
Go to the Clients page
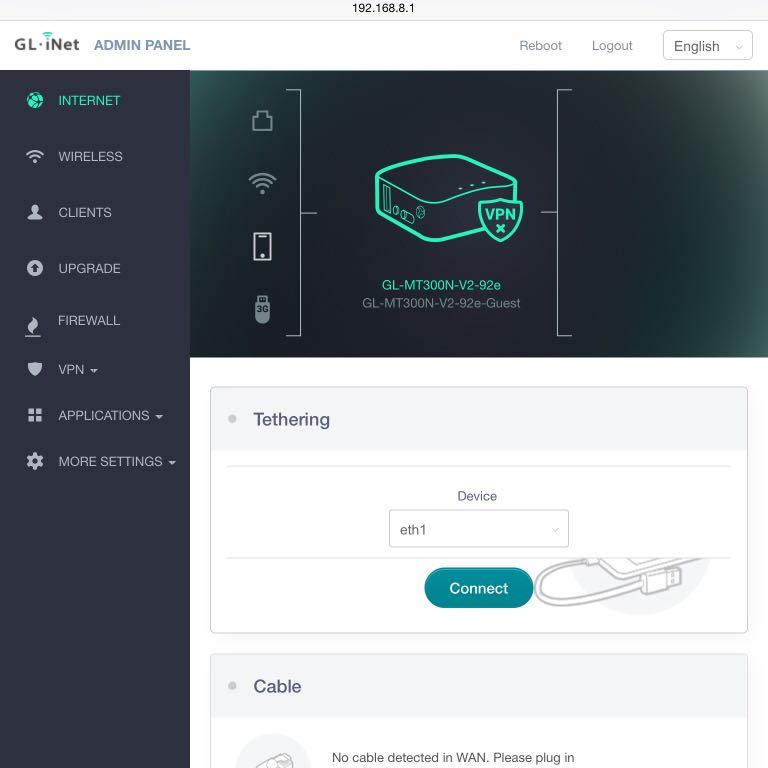click(x=85, y=212)
